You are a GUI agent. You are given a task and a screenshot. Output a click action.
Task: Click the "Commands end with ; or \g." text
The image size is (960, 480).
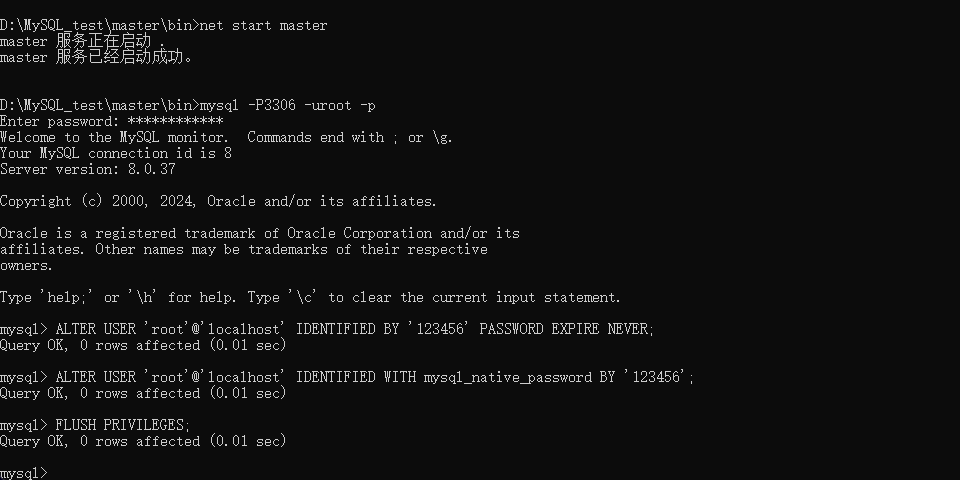coord(350,137)
